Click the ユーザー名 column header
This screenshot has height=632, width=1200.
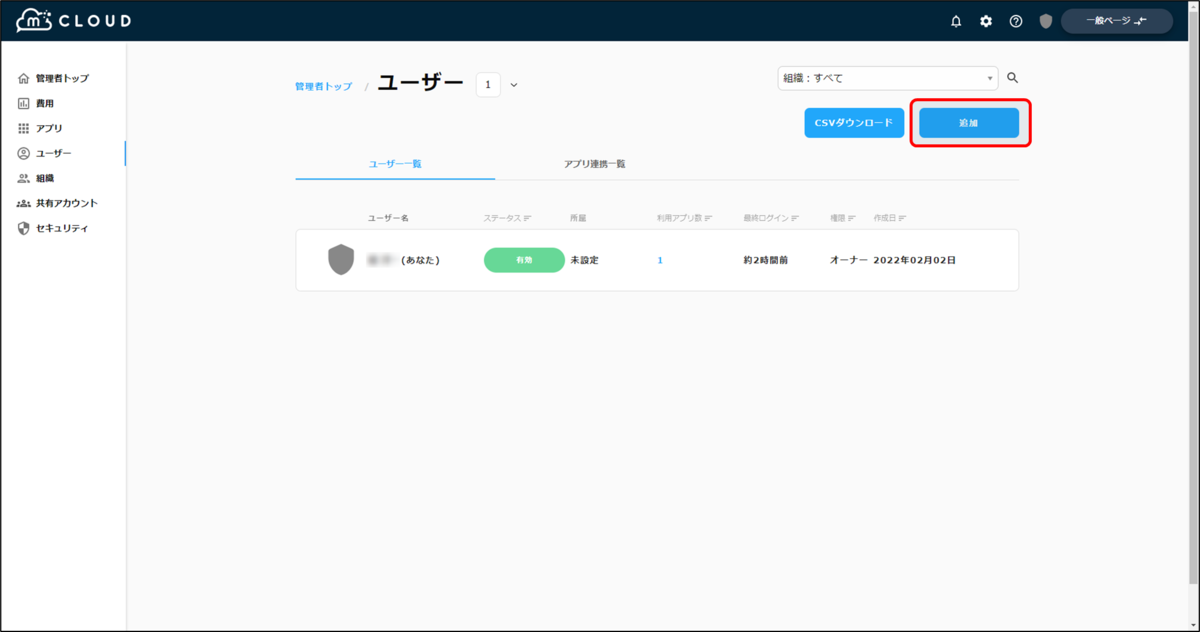388,218
